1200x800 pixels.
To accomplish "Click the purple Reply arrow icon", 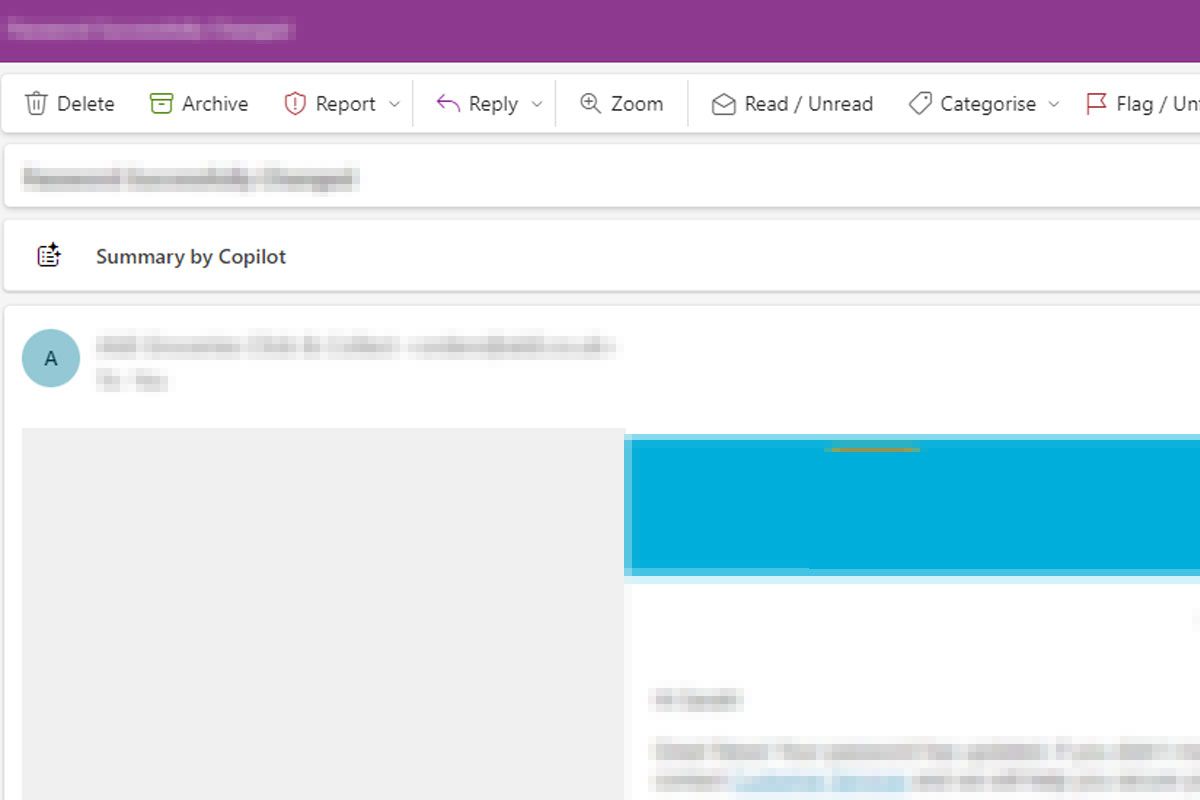I will (x=448, y=104).
